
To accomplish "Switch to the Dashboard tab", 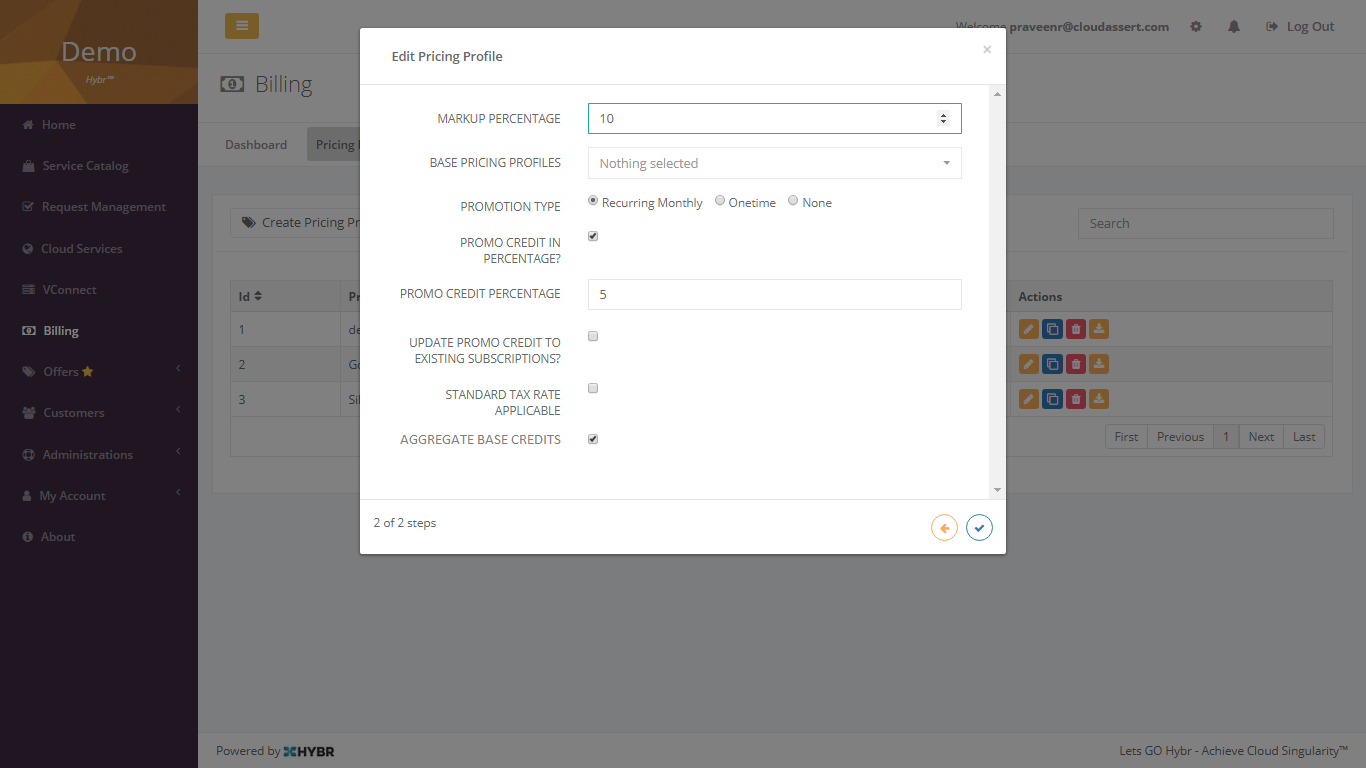I will [256, 144].
